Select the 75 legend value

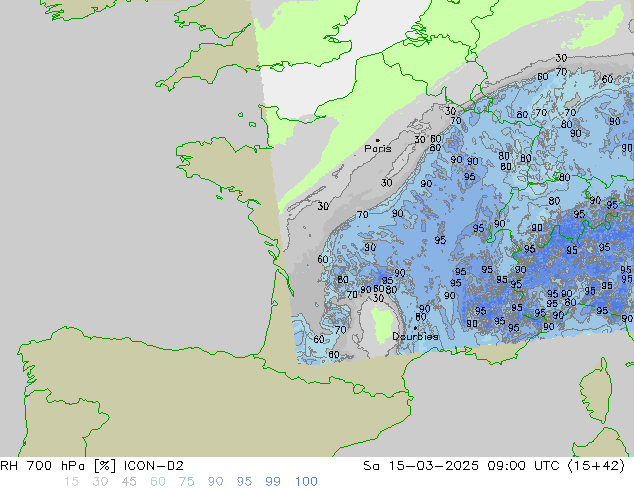coord(186,482)
